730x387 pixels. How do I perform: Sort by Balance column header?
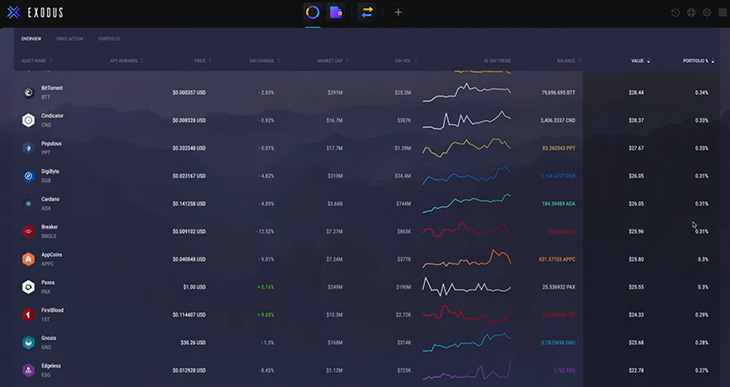coord(569,61)
